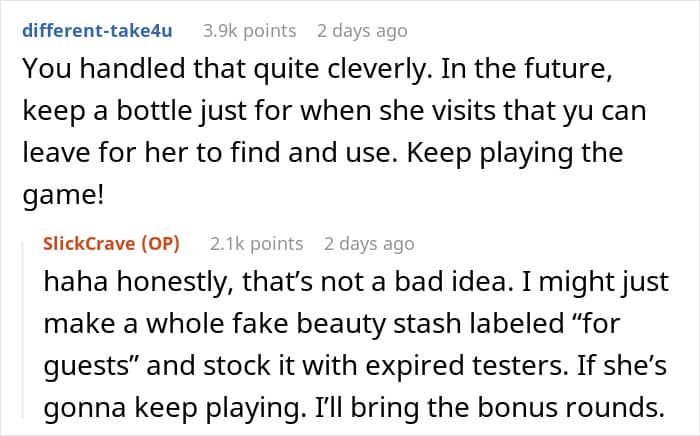
Task: Collapse the reply via its thread line
Action: pos(23,330)
